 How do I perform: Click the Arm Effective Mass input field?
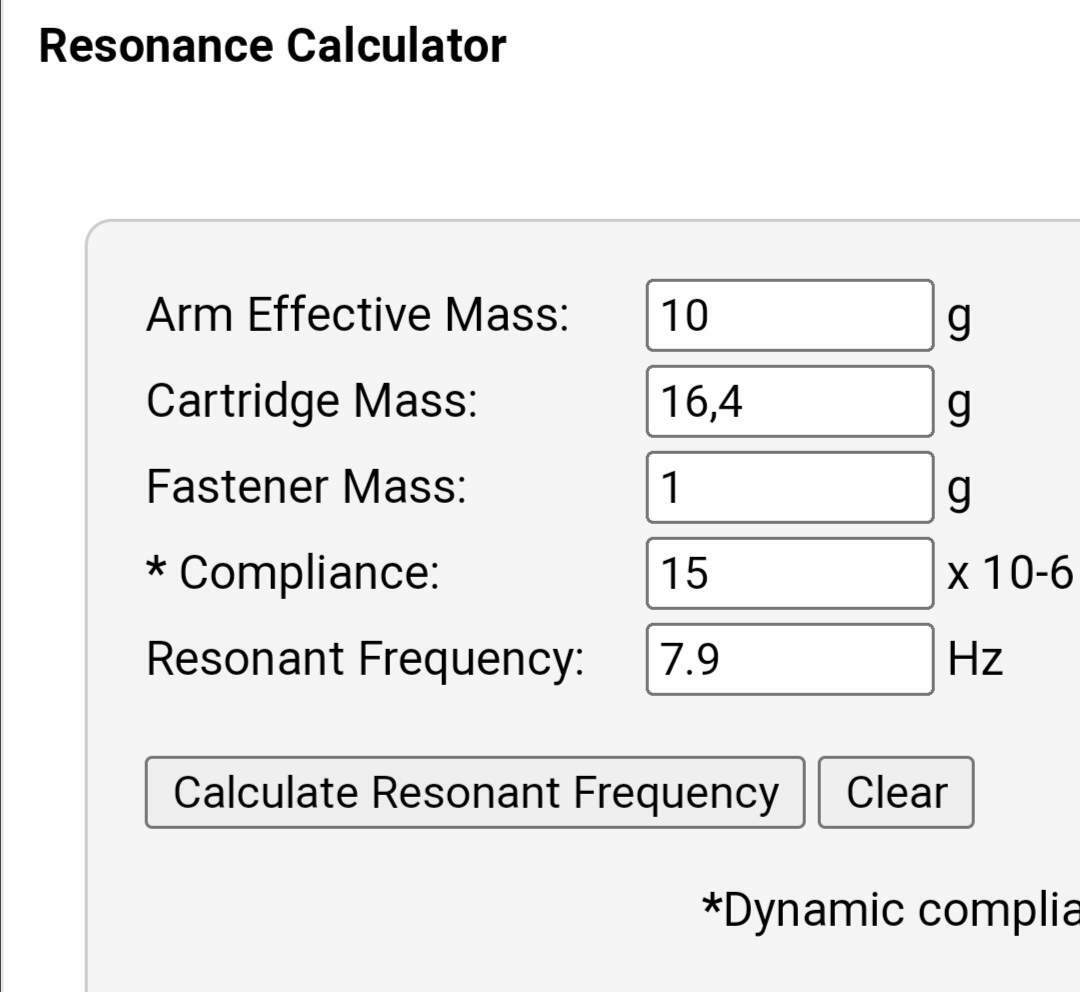[x=790, y=316]
